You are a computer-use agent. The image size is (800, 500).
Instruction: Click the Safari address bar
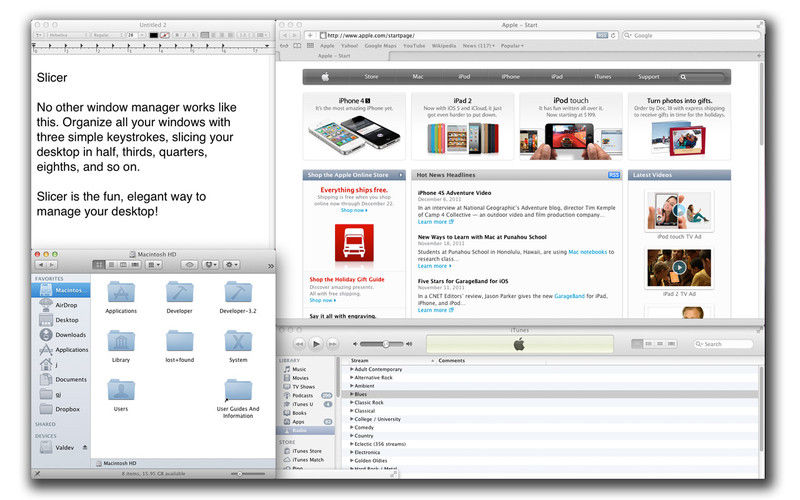coord(462,35)
